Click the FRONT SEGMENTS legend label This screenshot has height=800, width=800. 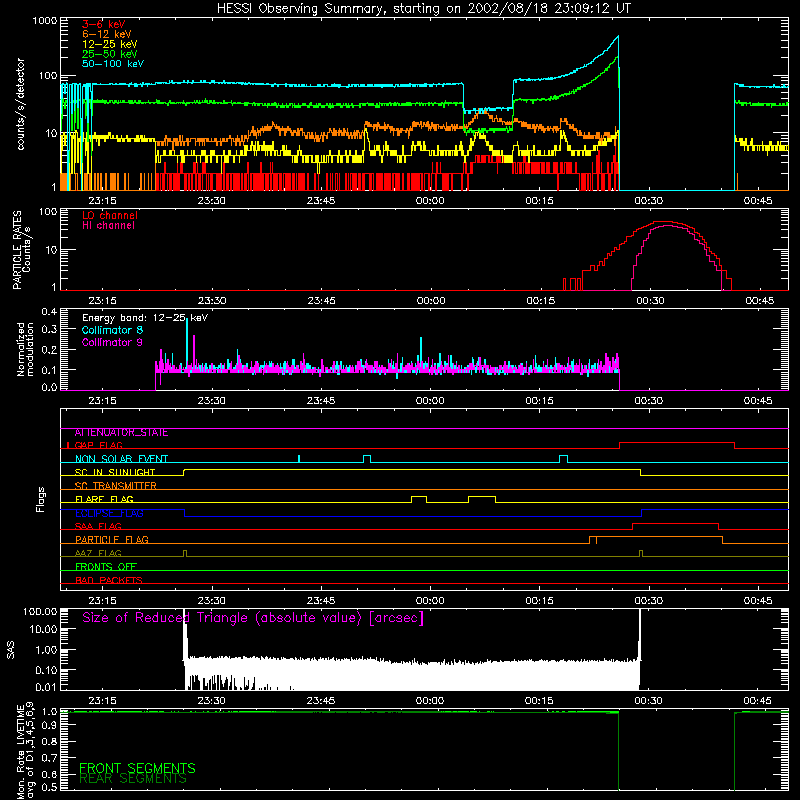137,768
